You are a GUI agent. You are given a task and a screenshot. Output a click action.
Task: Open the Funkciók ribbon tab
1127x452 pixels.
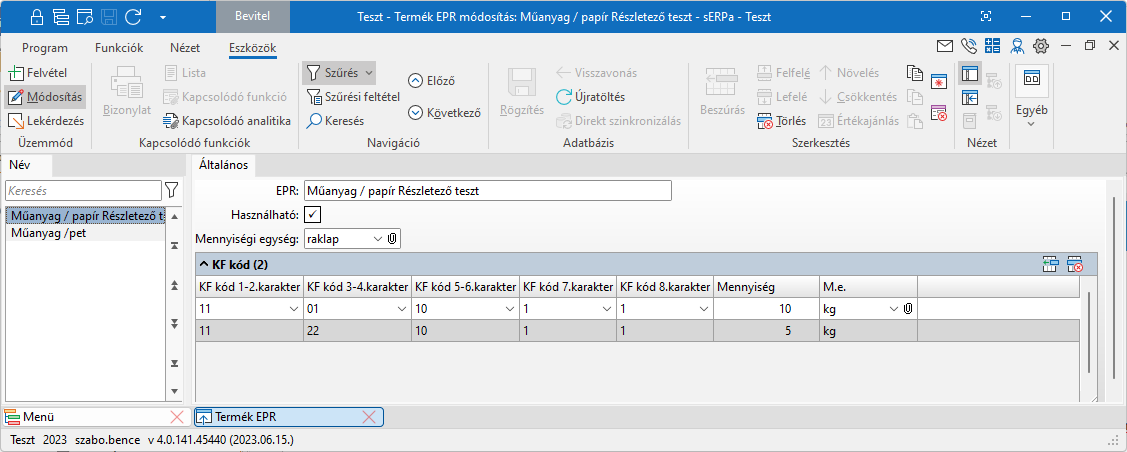(x=119, y=47)
